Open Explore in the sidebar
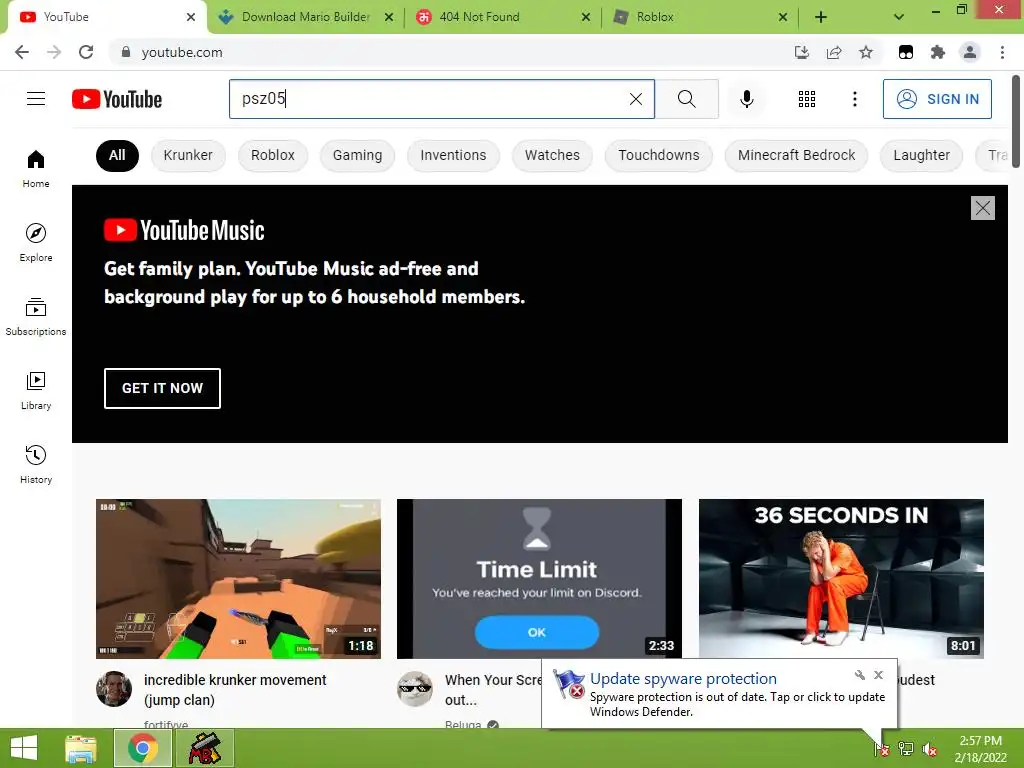The height and width of the screenshot is (768, 1024). coord(36,242)
